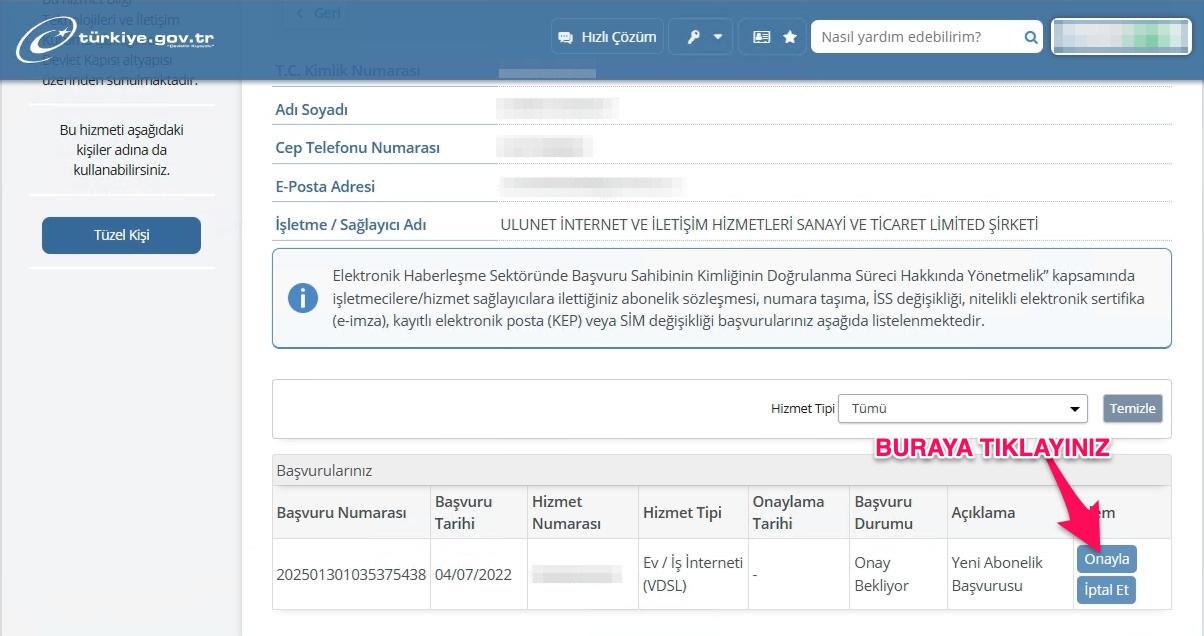Click the star favorites icon
Screen dimensions: 1204x636
click(790, 37)
